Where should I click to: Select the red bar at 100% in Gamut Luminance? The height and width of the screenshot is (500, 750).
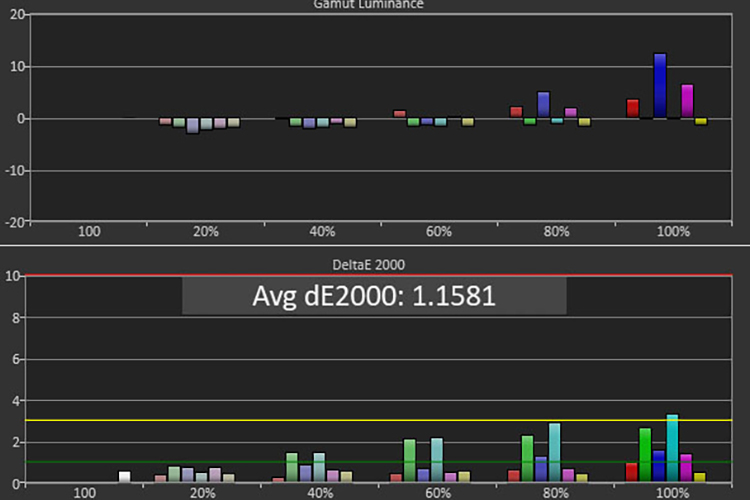click(x=633, y=108)
